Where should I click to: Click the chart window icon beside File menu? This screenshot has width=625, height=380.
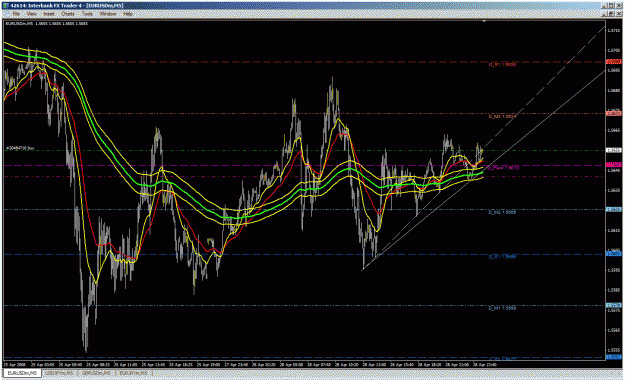6,14
